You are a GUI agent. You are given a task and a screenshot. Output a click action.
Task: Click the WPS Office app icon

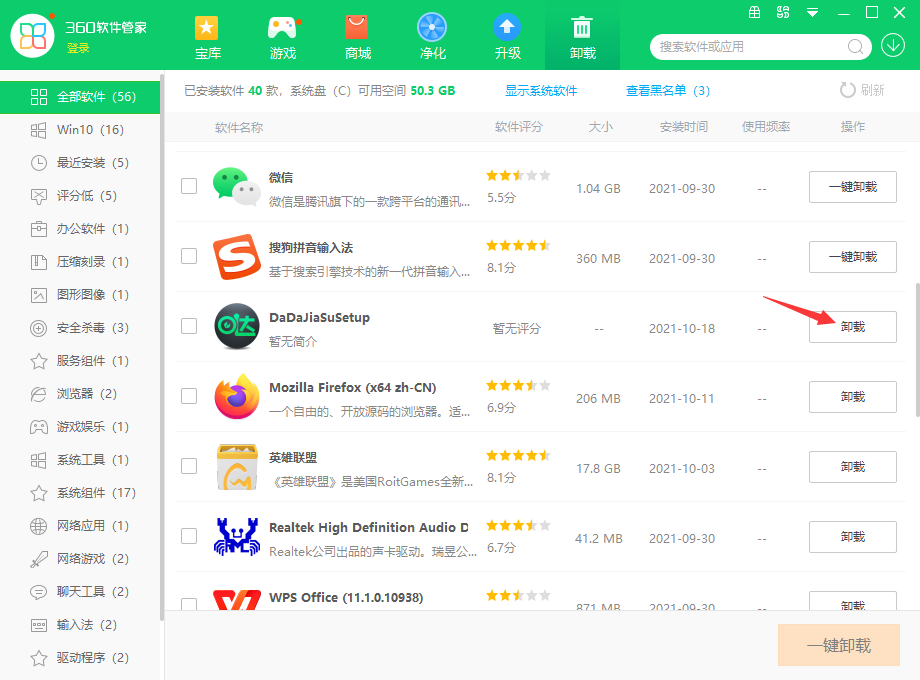[236, 600]
